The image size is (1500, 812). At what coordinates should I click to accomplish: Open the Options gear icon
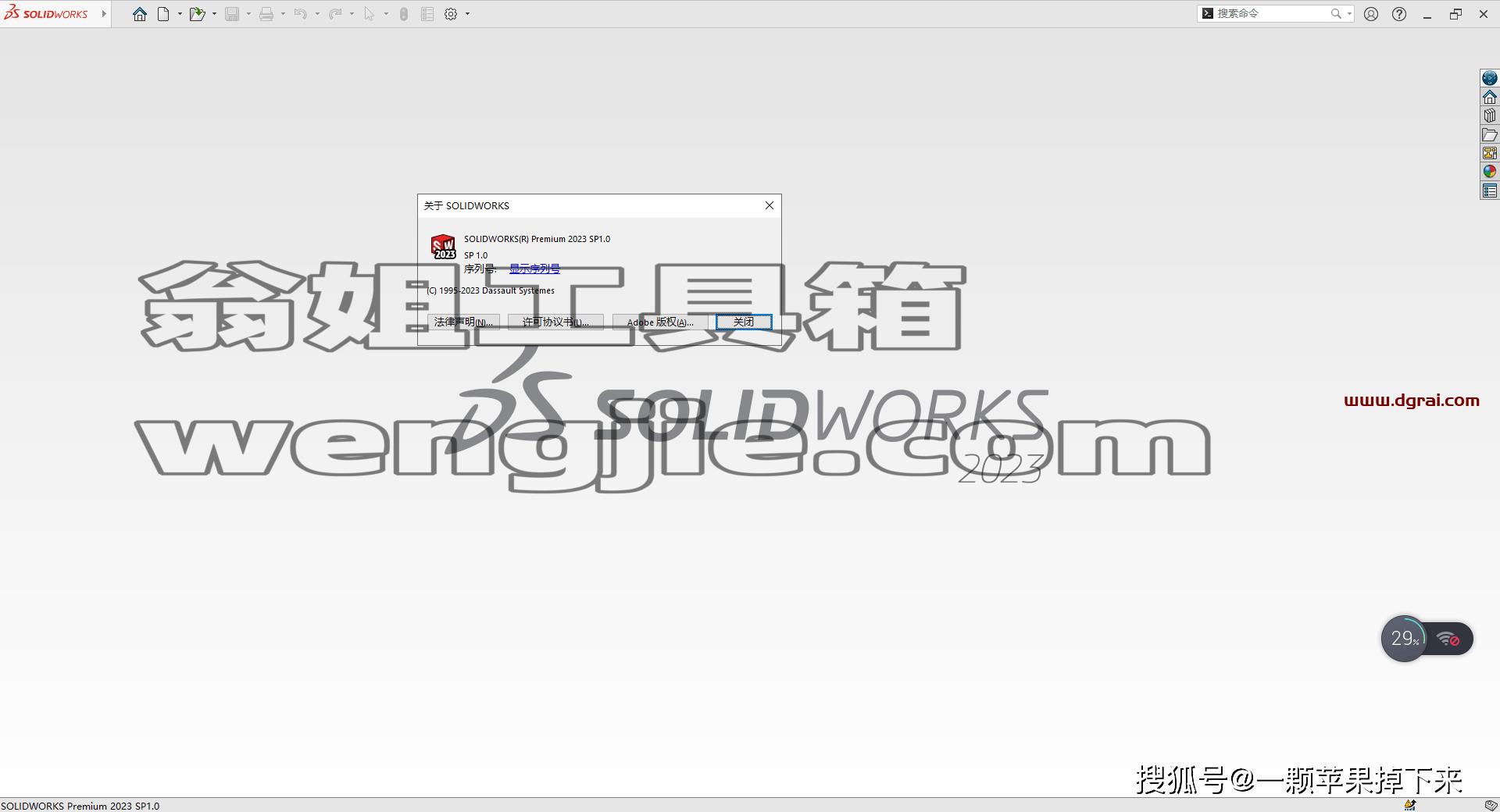tap(451, 14)
